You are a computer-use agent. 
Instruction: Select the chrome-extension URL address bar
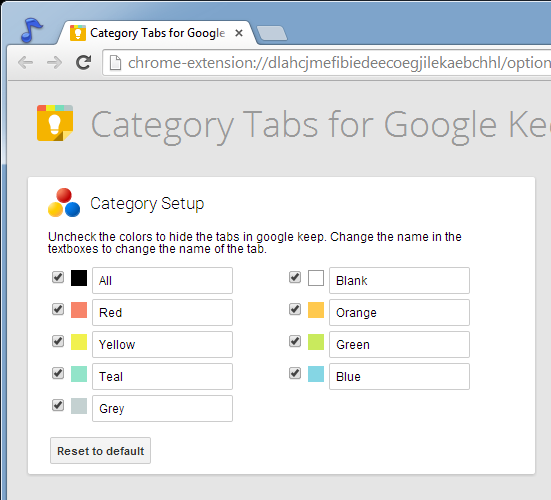(327, 63)
